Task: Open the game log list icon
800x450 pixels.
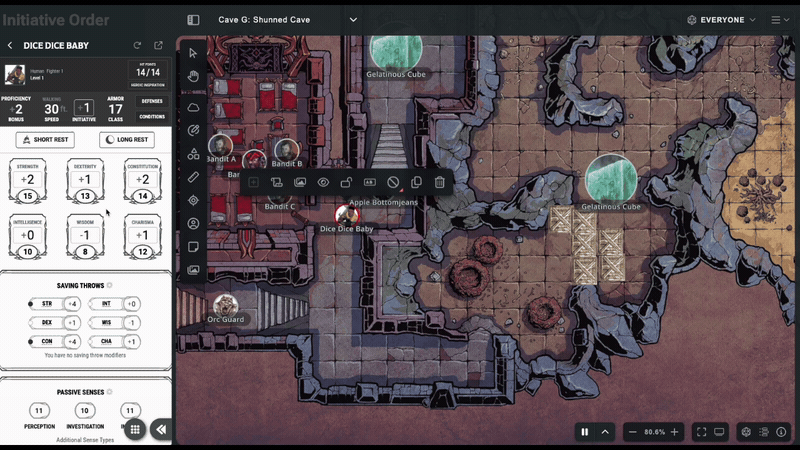Action: [764, 432]
